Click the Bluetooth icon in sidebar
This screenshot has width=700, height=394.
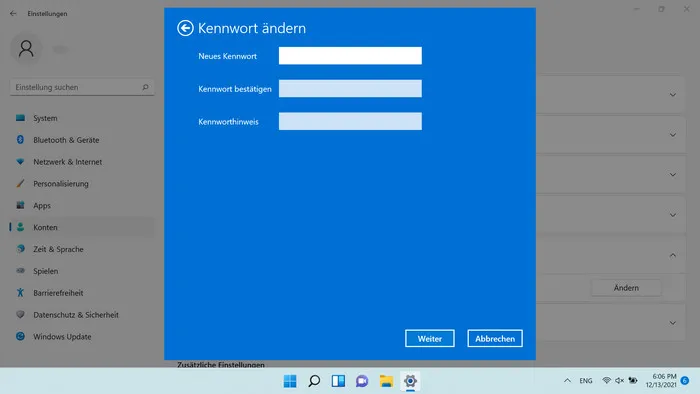coord(20,140)
